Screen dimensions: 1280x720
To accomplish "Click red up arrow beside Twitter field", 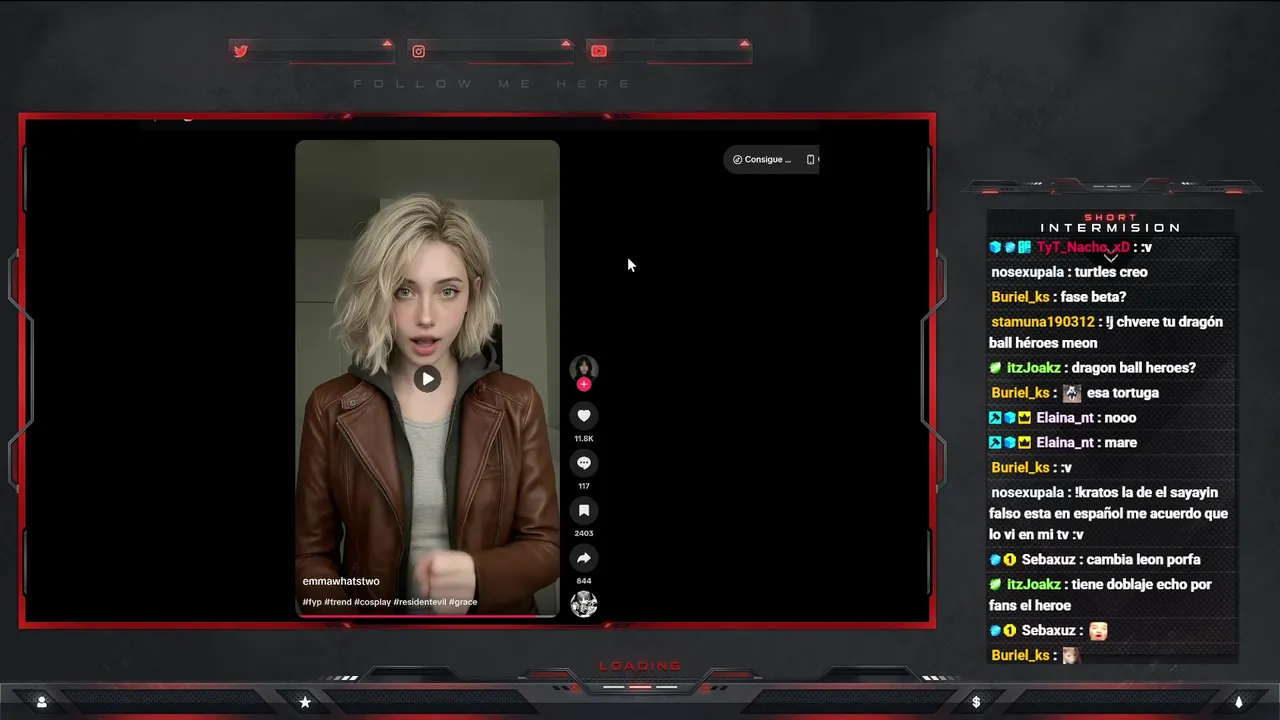I will click(x=387, y=43).
